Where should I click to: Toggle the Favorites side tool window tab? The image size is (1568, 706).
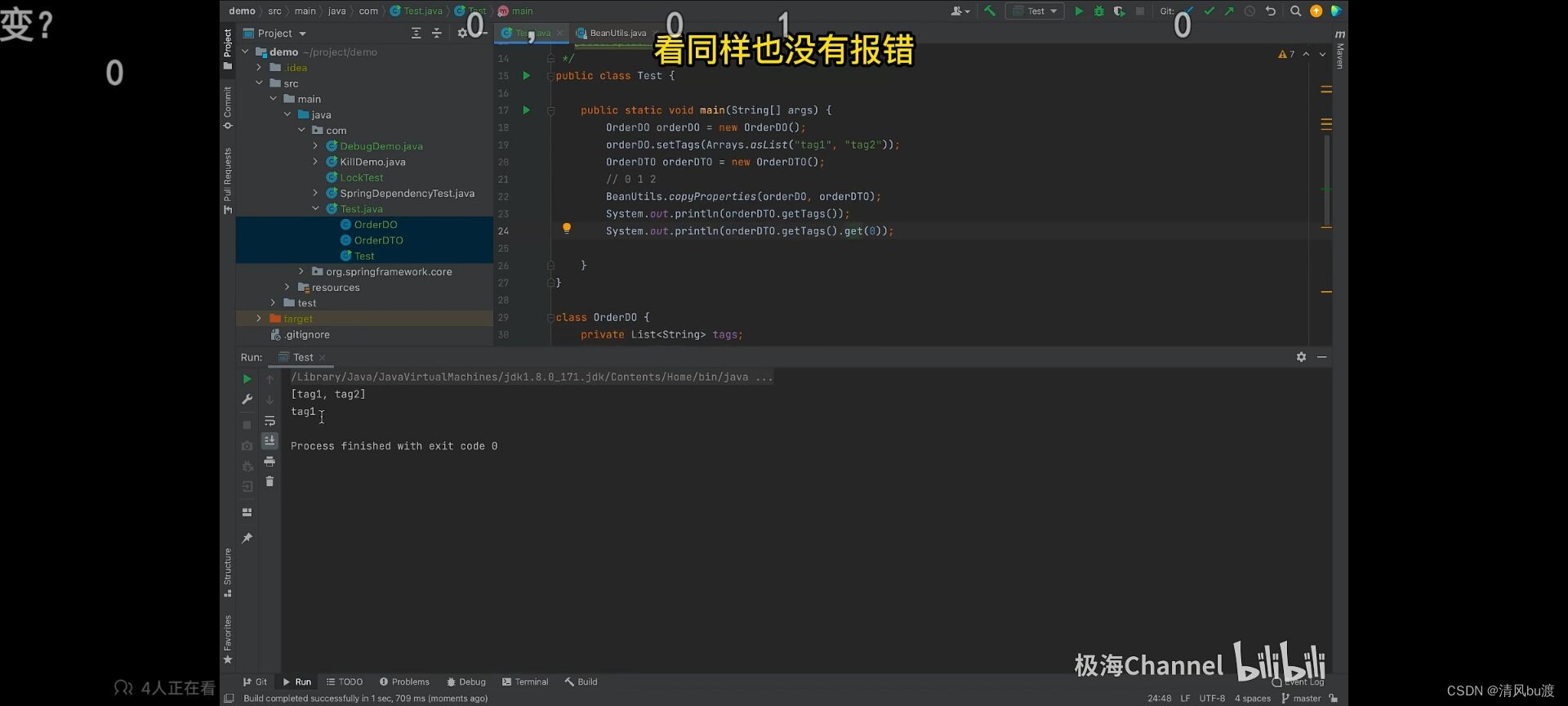coord(228,640)
